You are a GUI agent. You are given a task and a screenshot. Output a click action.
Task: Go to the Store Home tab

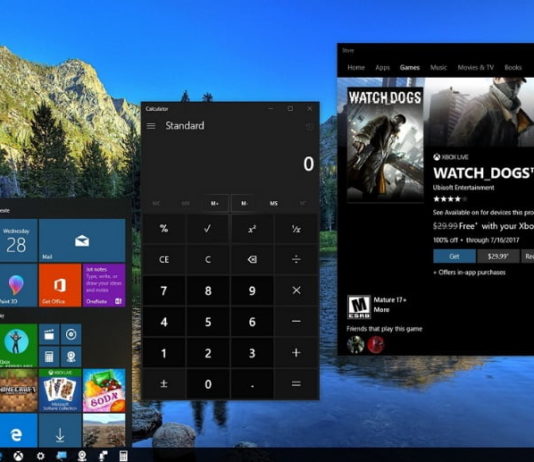click(356, 67)
